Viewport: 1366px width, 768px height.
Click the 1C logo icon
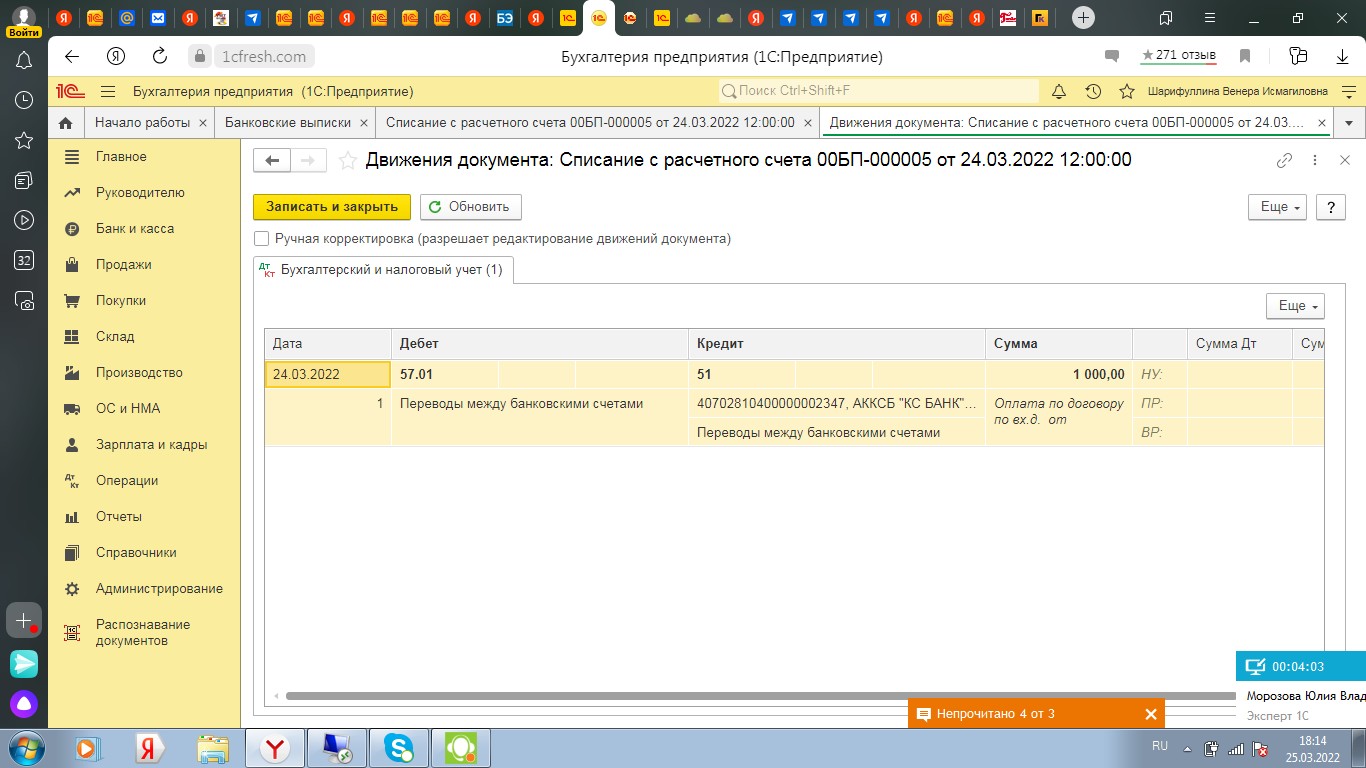coord(70,91)
